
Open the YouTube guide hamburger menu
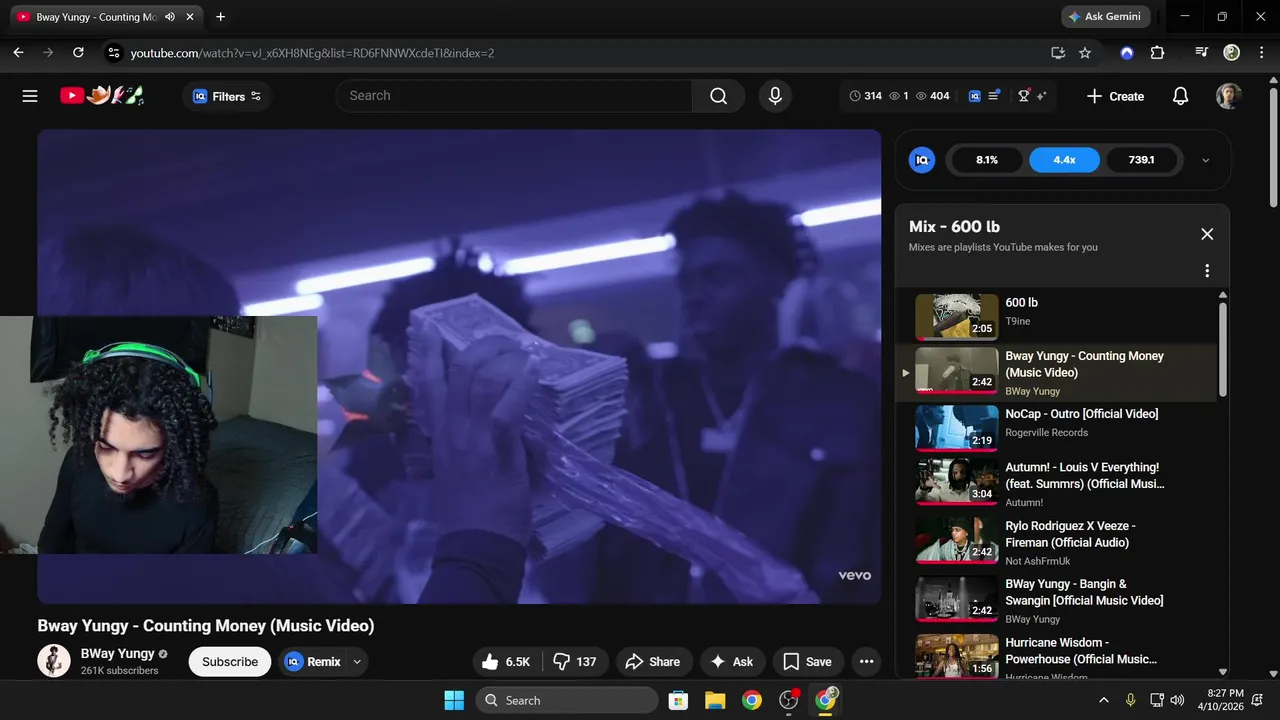pos(30,96)
